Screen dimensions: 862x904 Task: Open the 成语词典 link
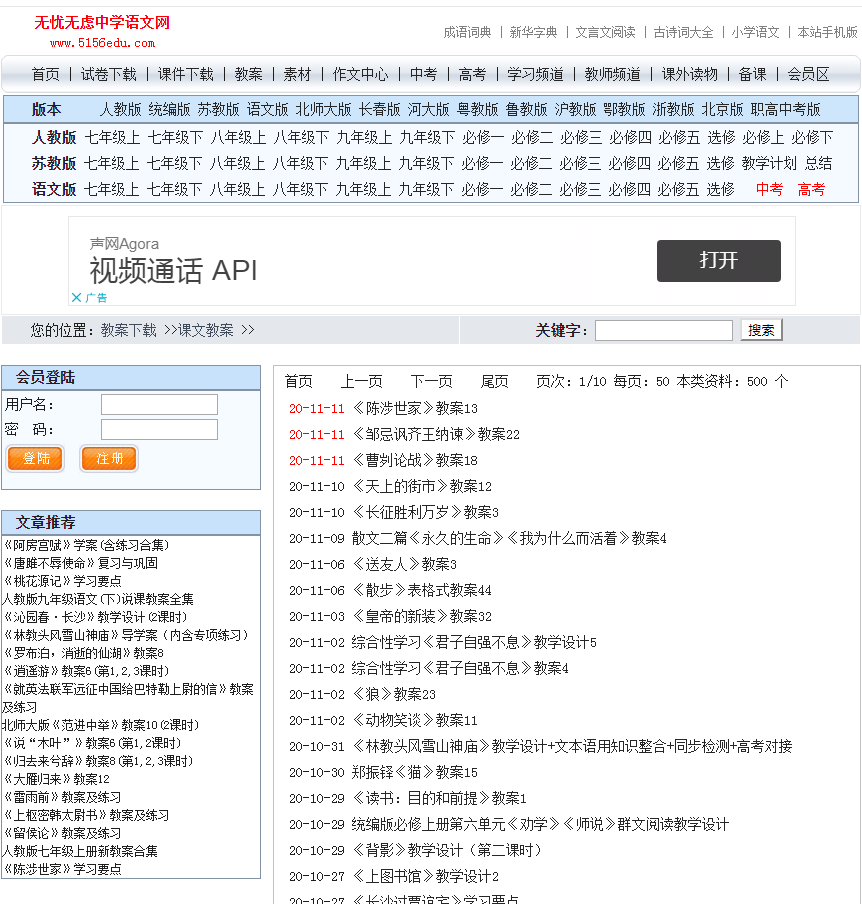click(x=466, y=32)
